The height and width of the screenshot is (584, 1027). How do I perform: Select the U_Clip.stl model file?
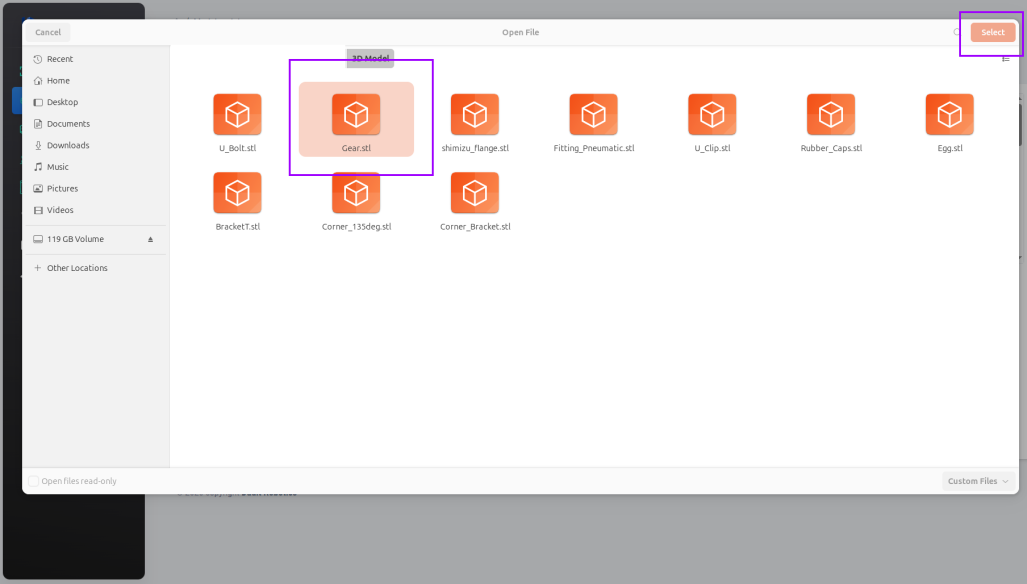coord(712,122)
